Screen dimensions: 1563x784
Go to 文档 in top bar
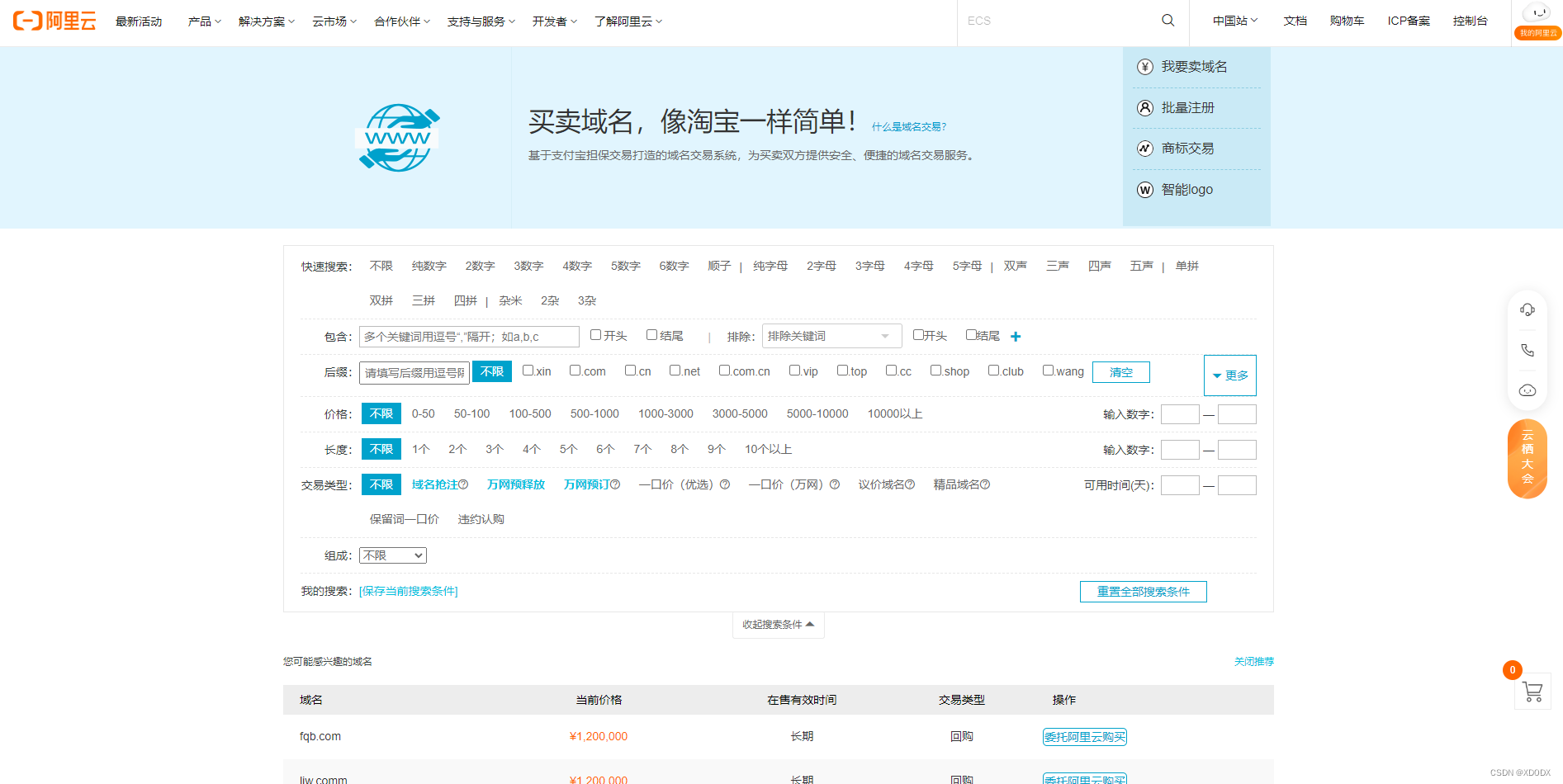pyautogui.click(x=1295, y=21)
